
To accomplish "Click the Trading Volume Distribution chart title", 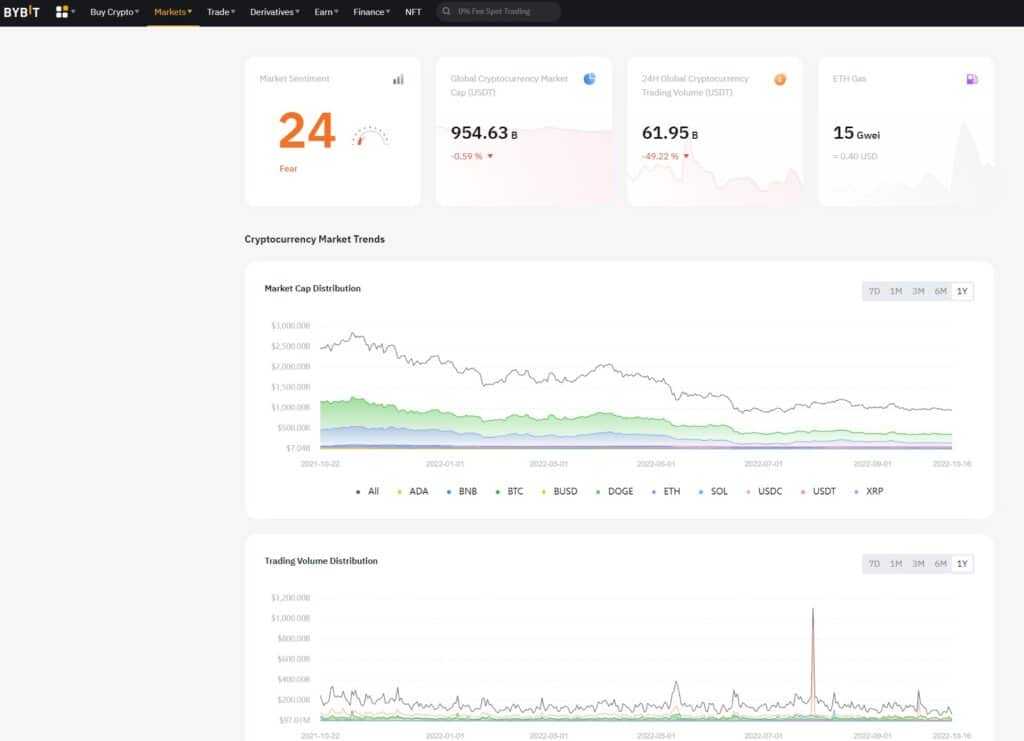I will 321,561.
